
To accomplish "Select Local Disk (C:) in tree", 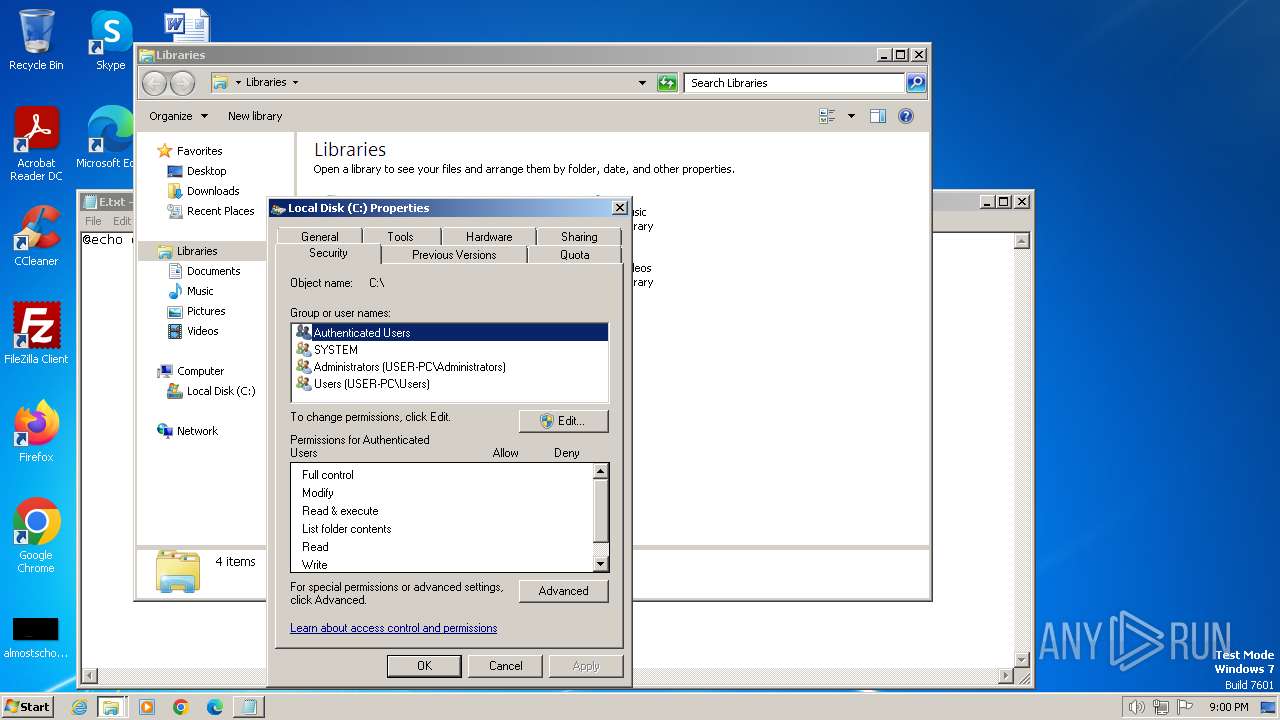I will click(221, 391).
